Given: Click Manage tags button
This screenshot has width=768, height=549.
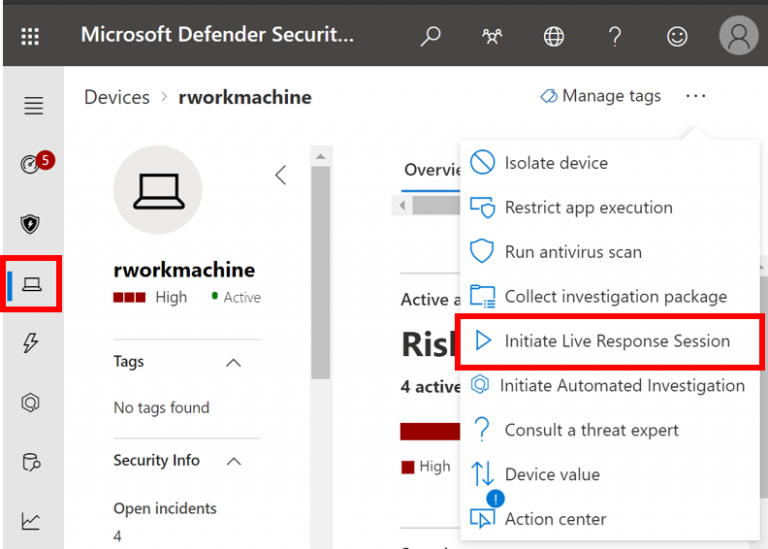Looking at the screenshot, I should point(600,96).
